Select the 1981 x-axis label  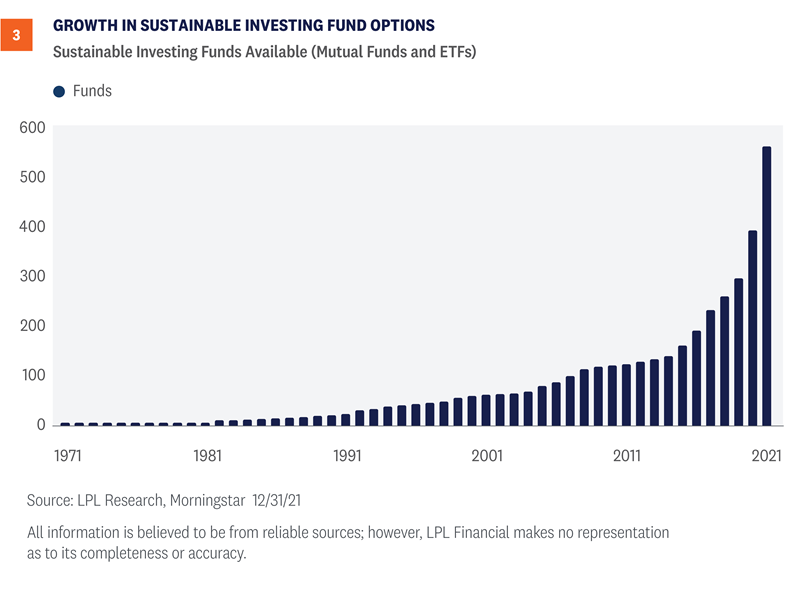coord(206,456)
